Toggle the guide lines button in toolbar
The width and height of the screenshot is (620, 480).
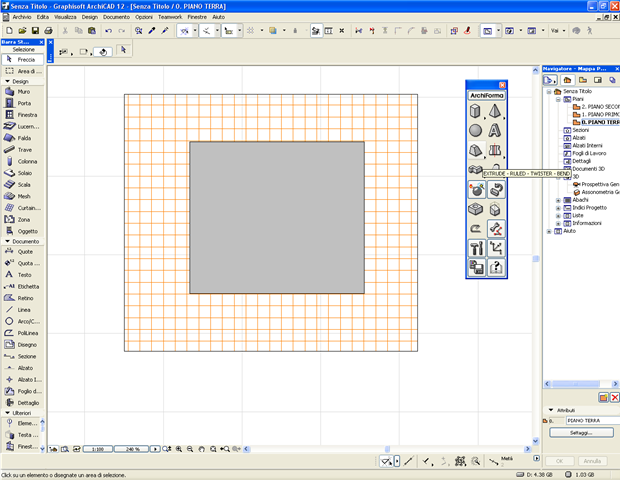click(184, 31)
